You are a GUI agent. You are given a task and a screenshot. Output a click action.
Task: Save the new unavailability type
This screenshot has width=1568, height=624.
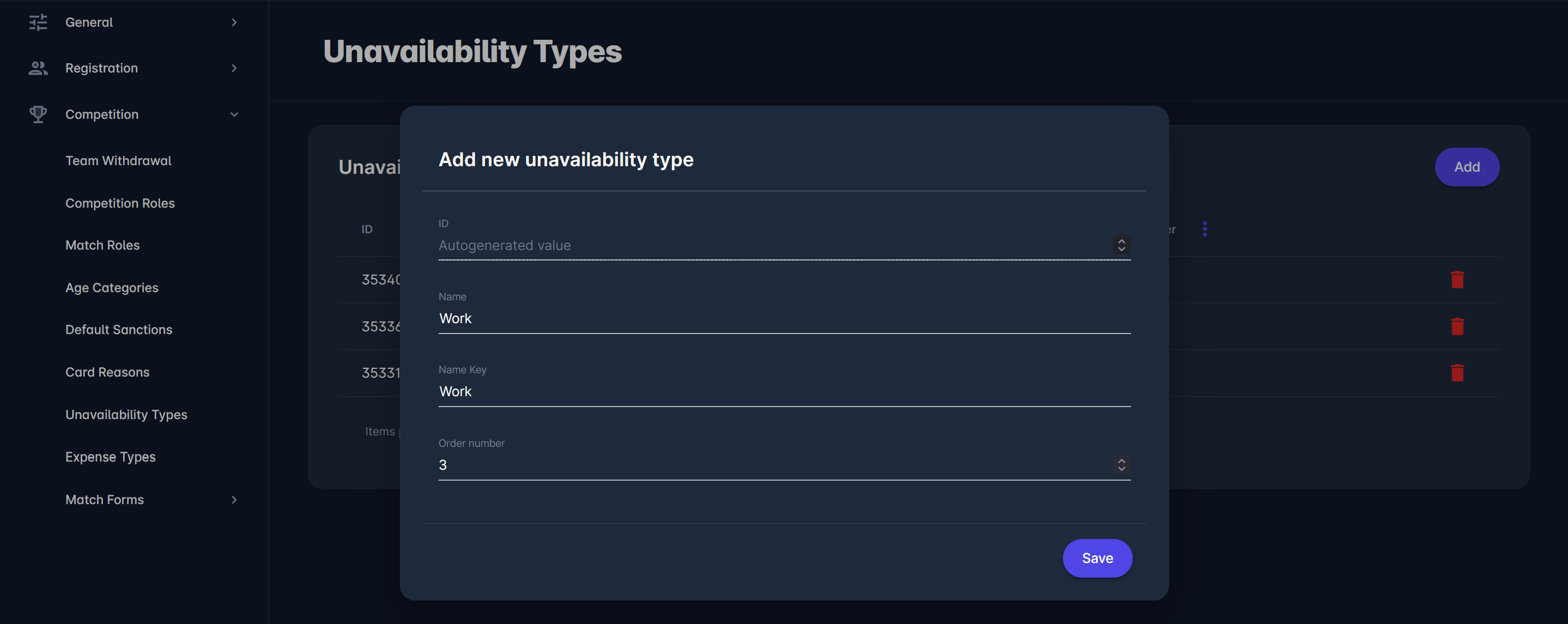[x=1097, y=558]
